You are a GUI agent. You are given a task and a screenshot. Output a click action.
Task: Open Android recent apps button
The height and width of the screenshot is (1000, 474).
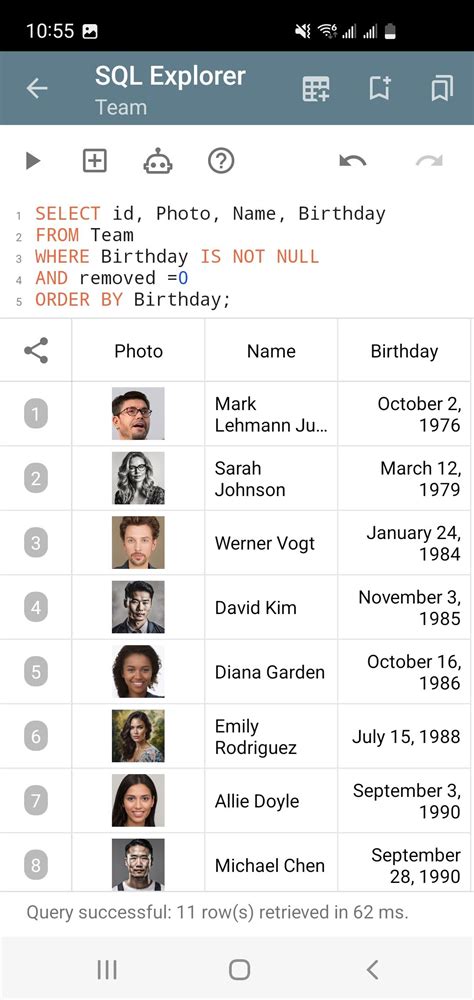click(107, 969)
